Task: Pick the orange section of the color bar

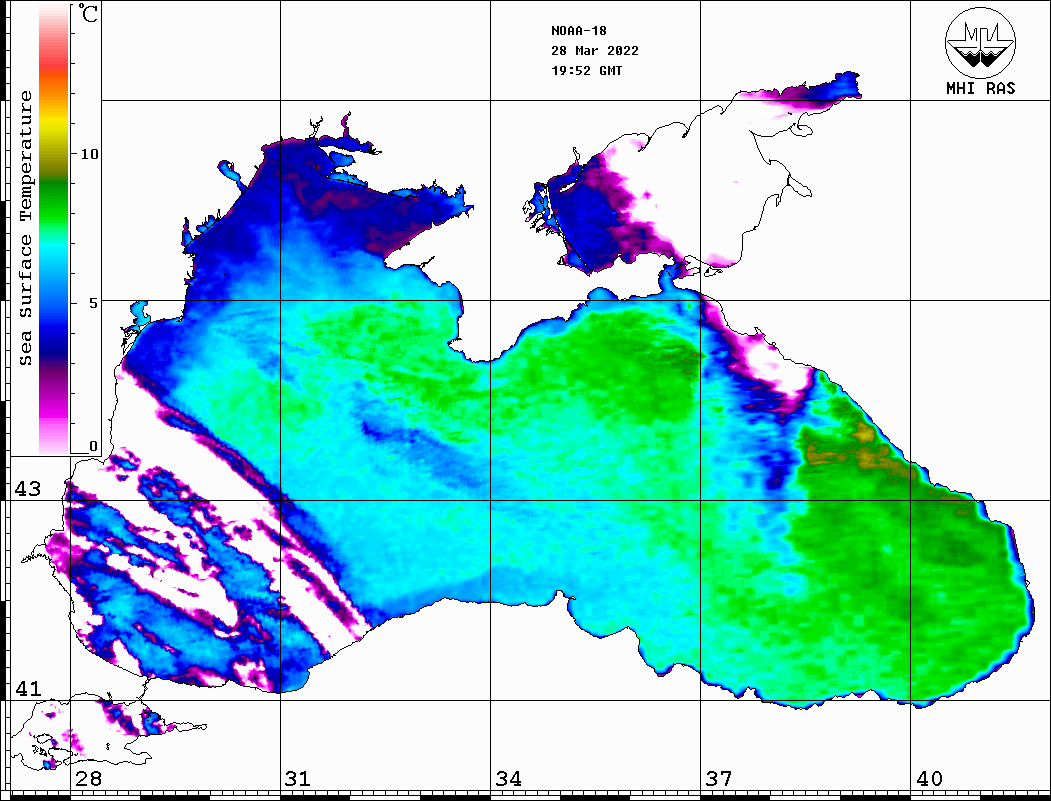Action: 54,84
